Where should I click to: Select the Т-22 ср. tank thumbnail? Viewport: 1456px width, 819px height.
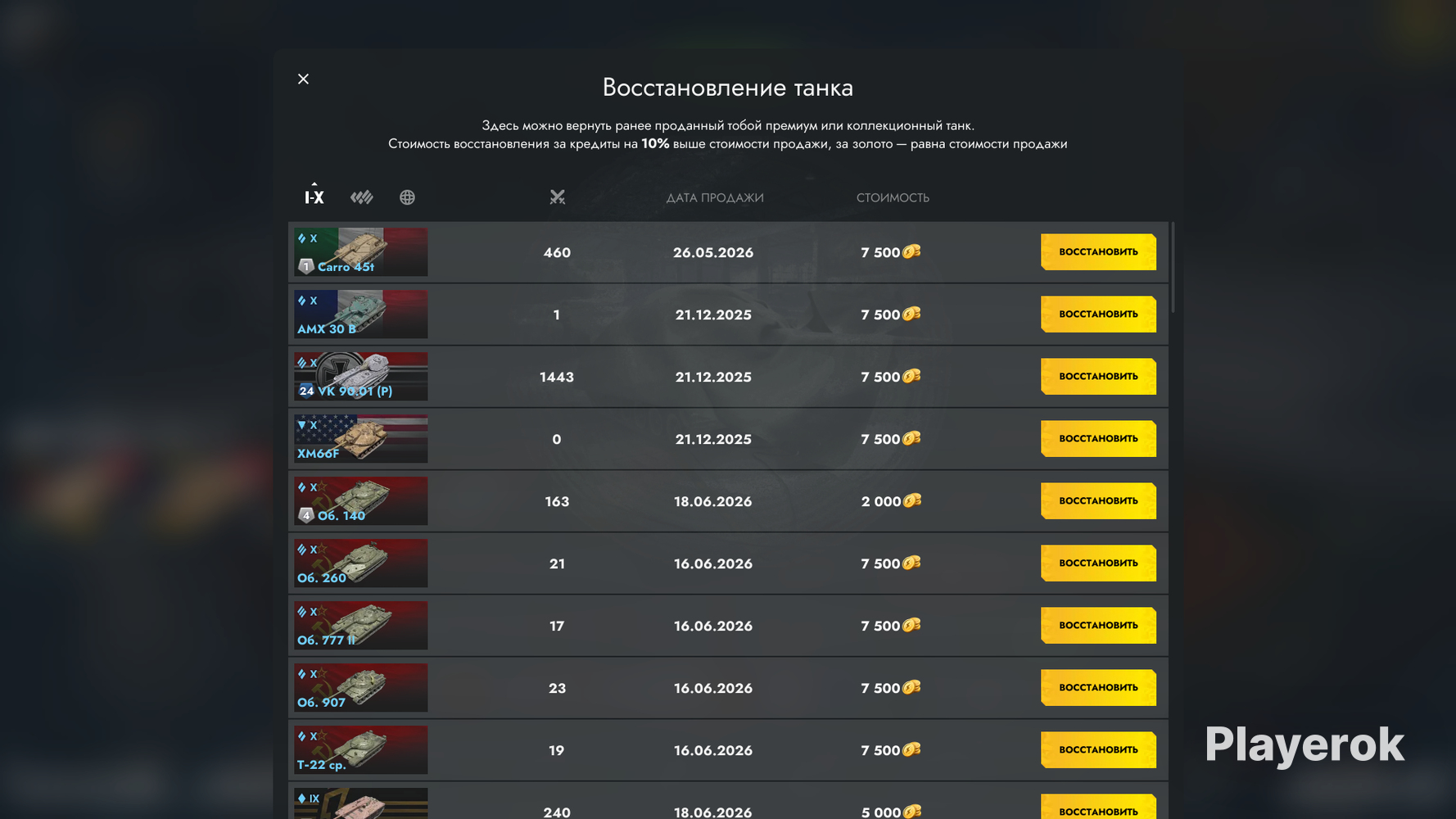(x=361, y=750)
